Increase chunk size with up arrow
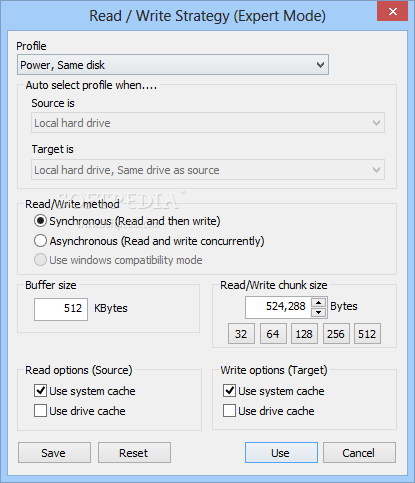The image size is (415, 483). [x=319, y=302]
